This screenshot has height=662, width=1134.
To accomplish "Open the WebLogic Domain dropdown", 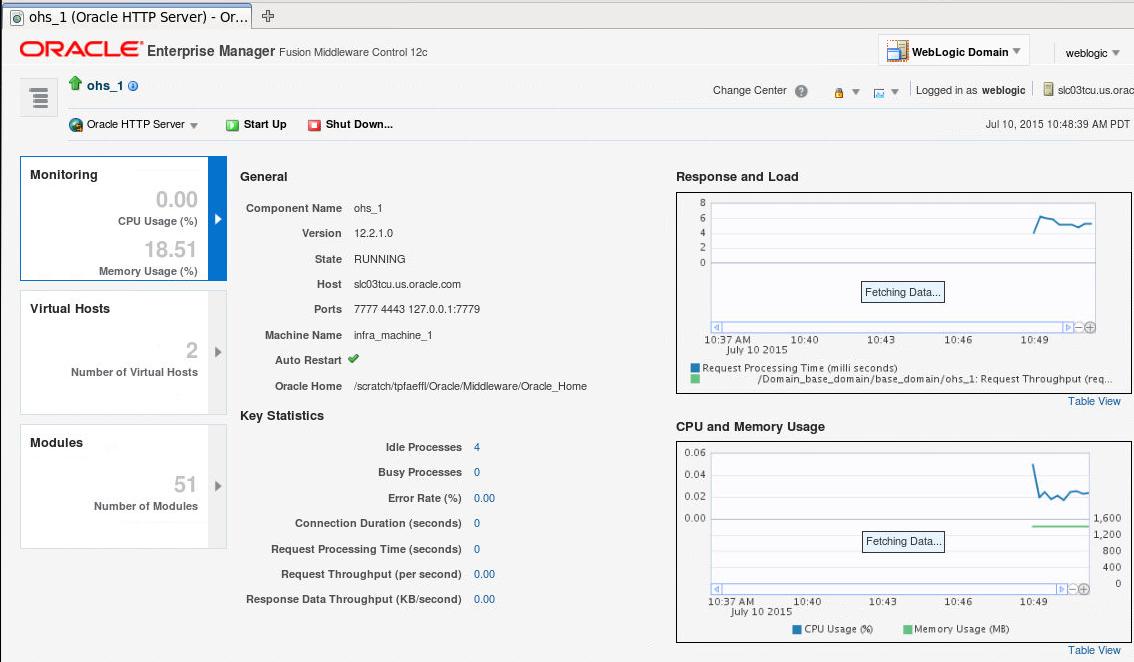I will 1017,51.
